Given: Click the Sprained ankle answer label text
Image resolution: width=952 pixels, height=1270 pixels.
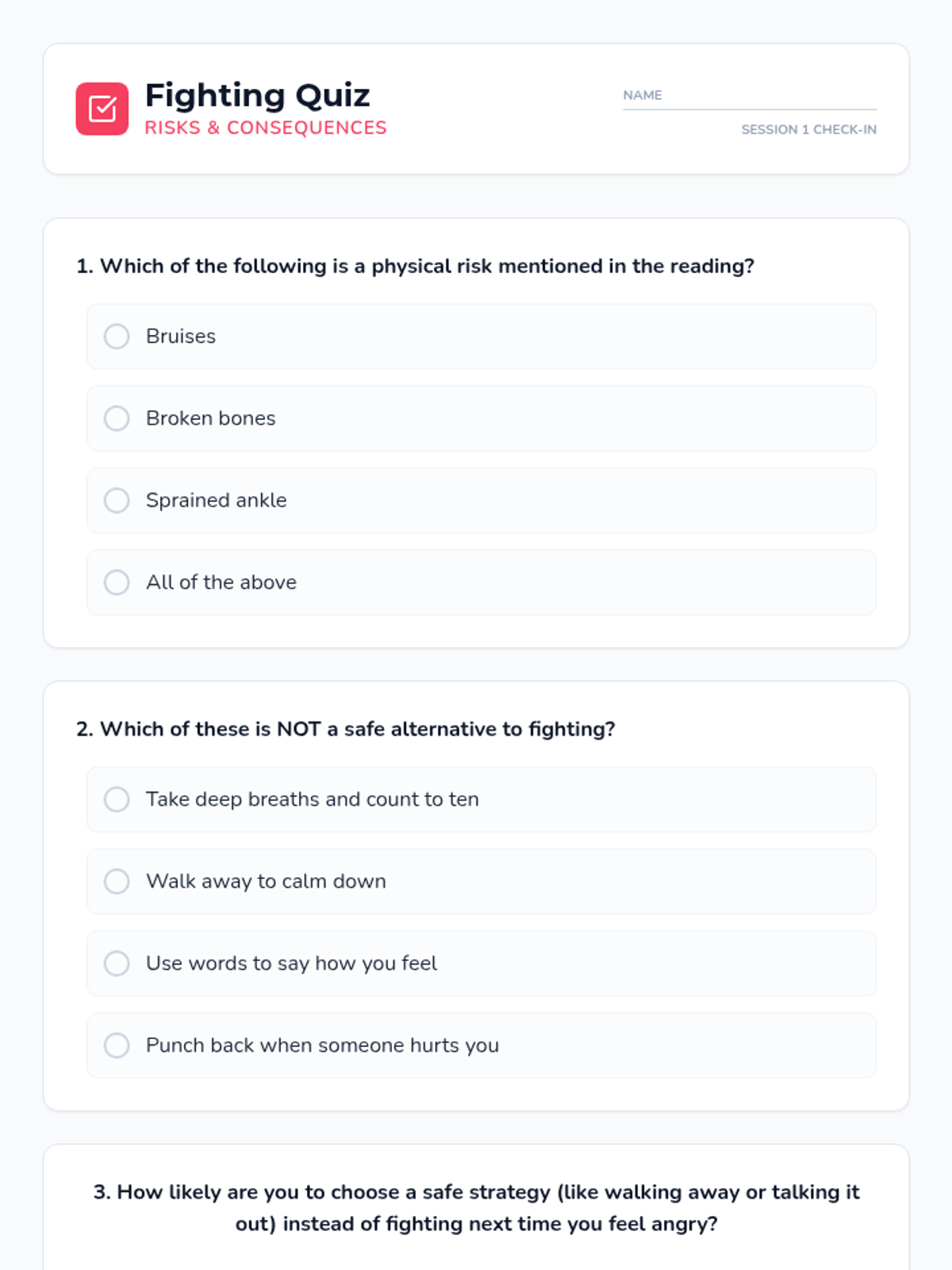Looking at the screenshot, I should tap(216, 500).
